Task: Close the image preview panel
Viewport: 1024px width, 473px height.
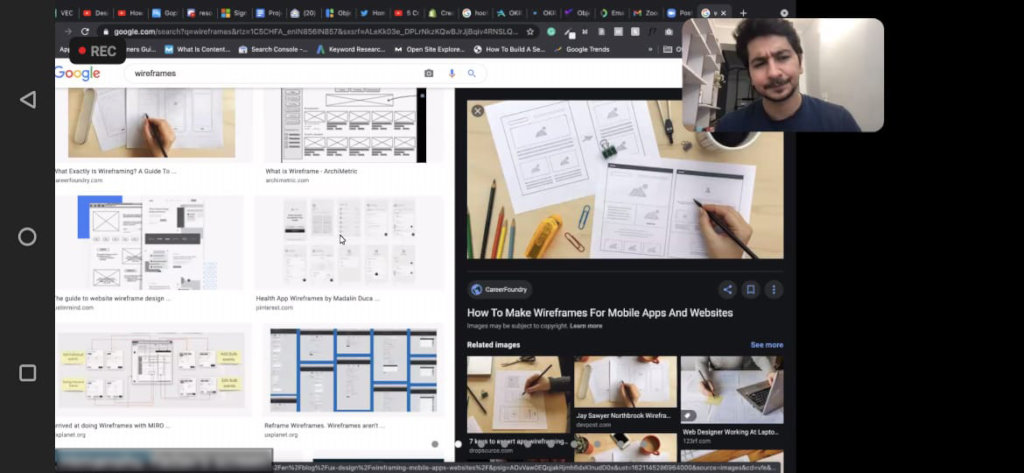Action: tap(477, 111)
